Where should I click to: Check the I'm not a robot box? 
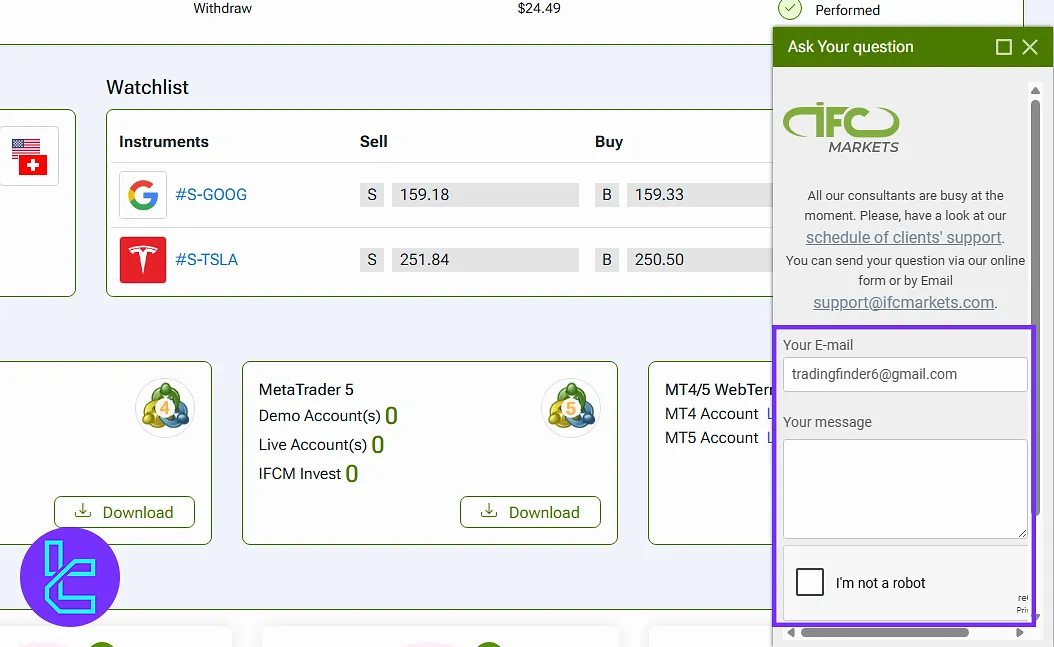click(810, 582)
